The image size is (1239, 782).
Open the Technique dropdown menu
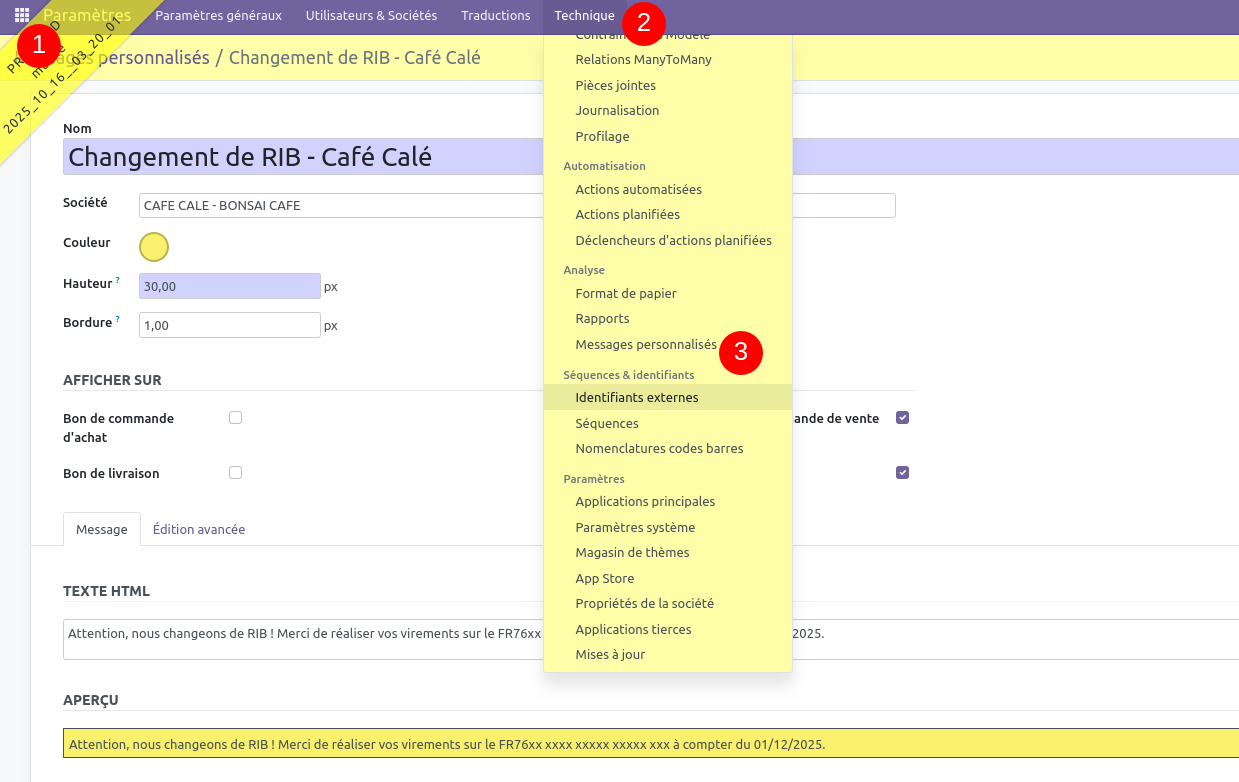tap(584, 16)
